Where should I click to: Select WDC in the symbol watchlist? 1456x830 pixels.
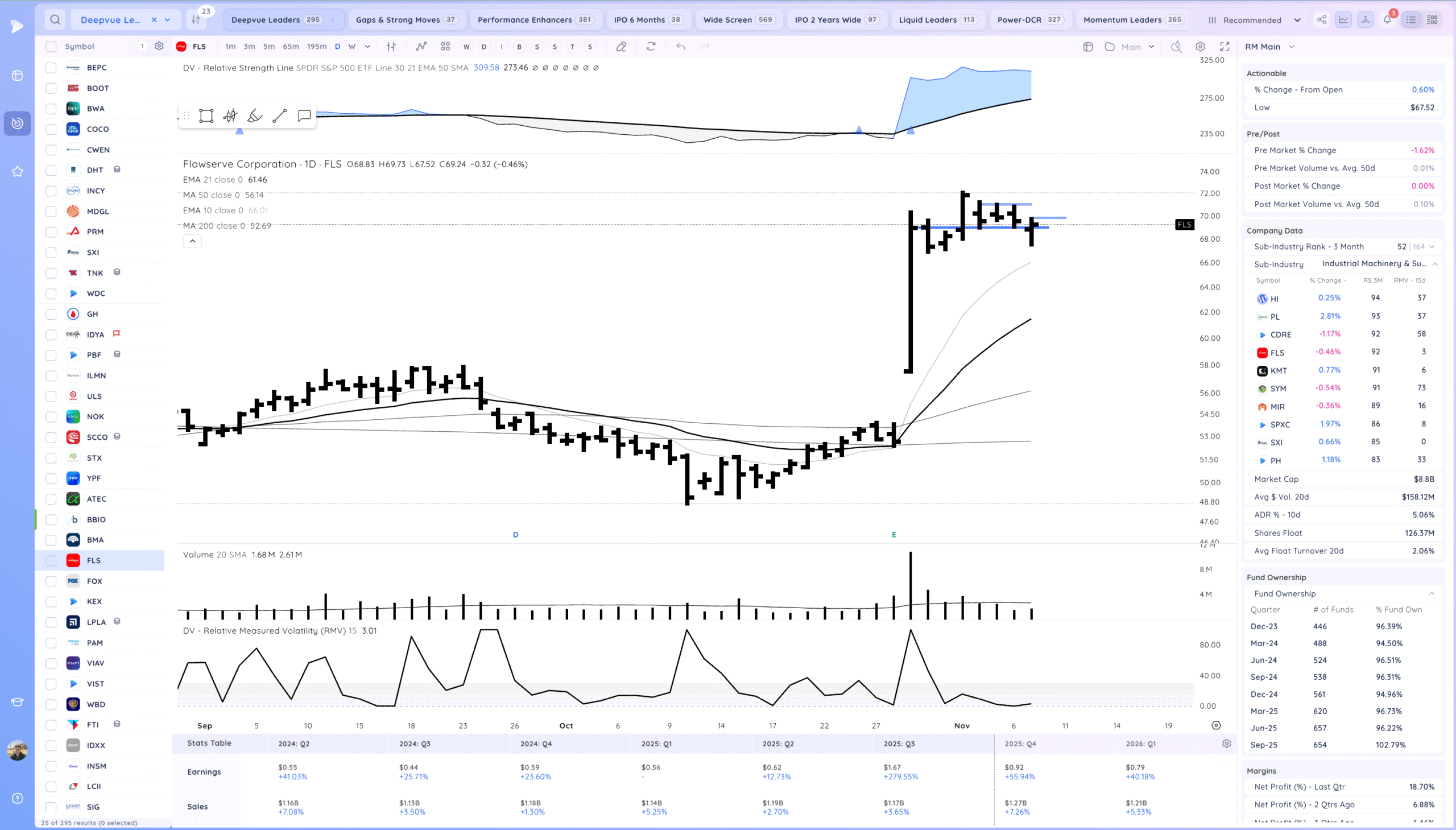click(x=96, y=294)
